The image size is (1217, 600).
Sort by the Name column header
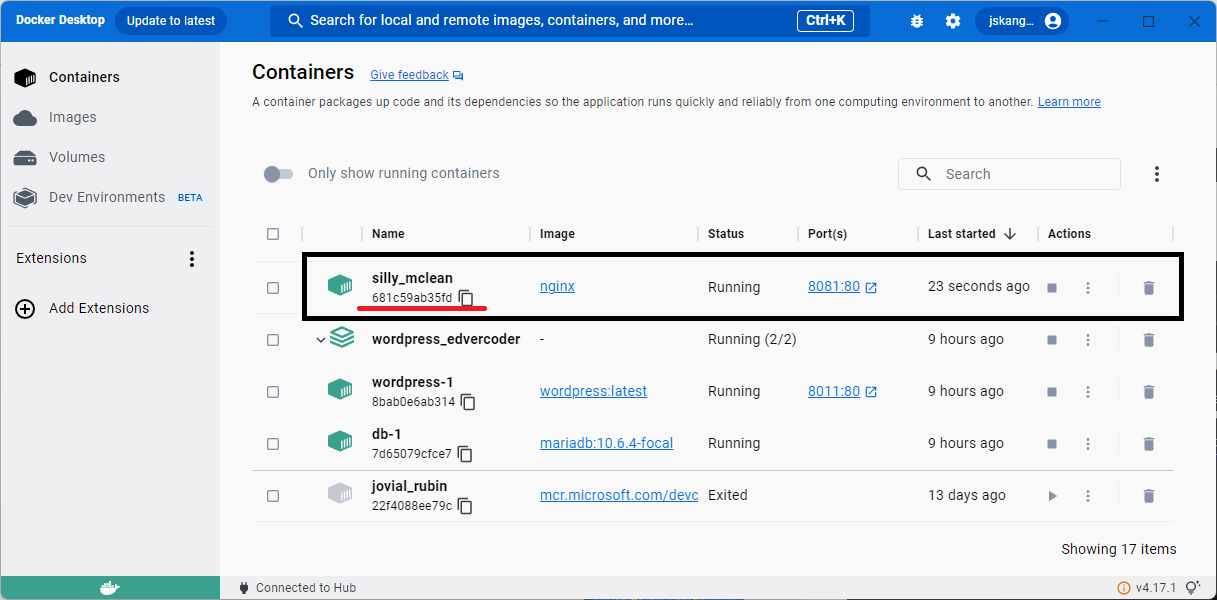pos(388,234)
